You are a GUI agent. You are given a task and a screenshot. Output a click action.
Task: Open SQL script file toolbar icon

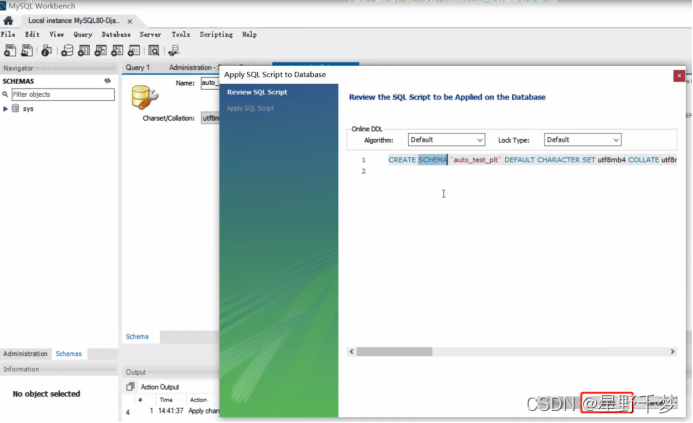(27, 50)
